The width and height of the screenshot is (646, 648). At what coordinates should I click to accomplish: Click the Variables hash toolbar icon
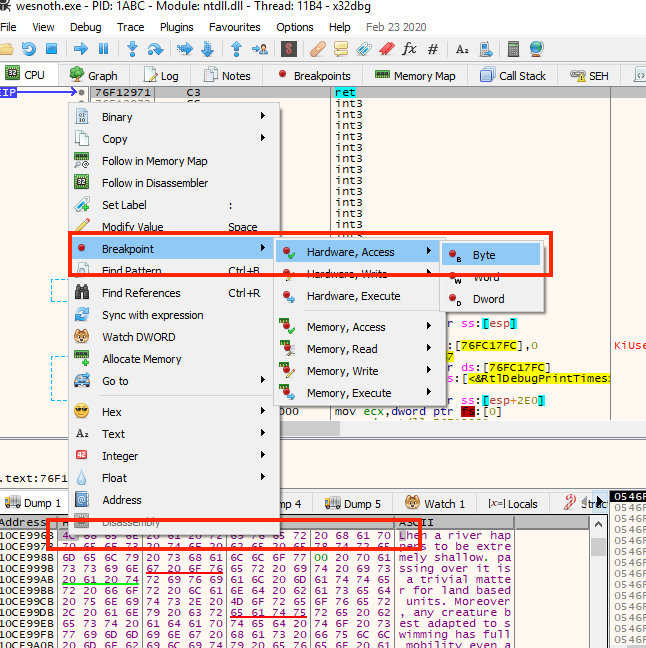pos(433,49)
